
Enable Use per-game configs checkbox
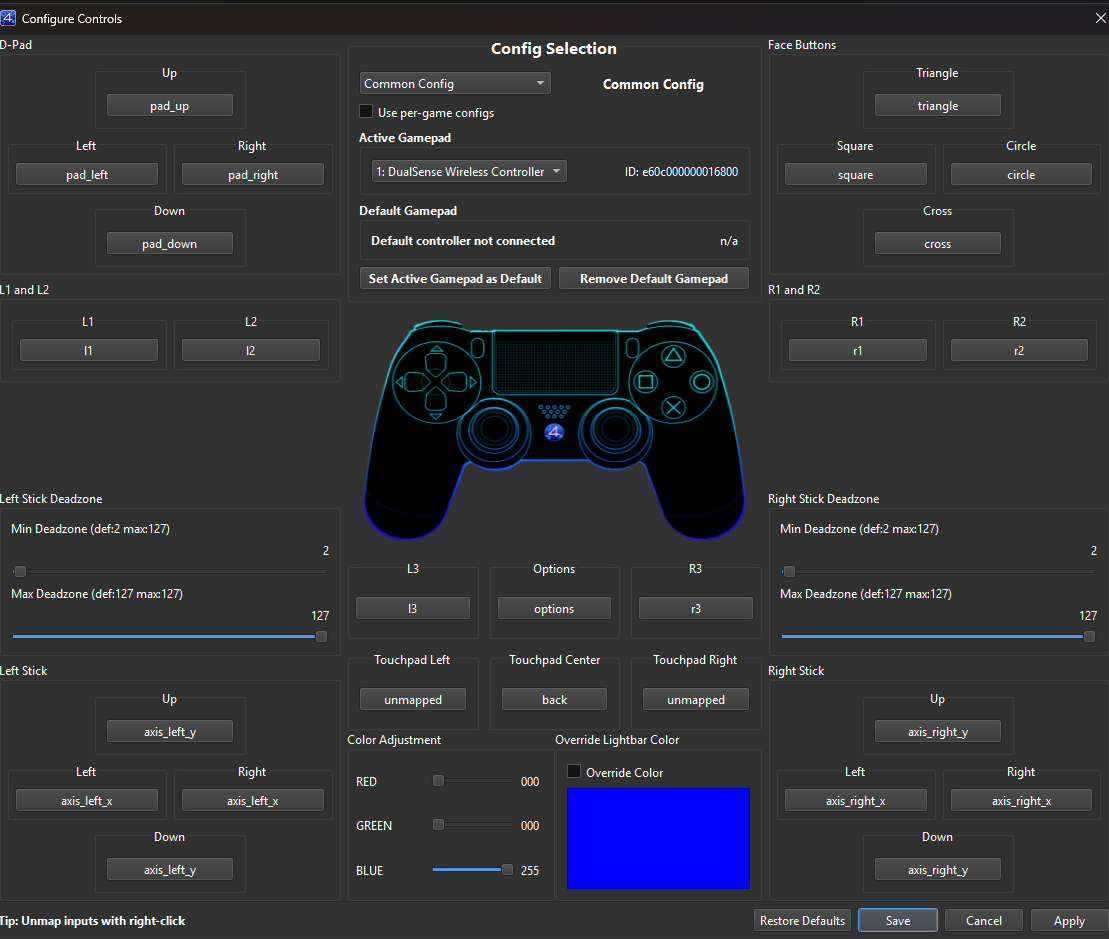pos(366,112)
